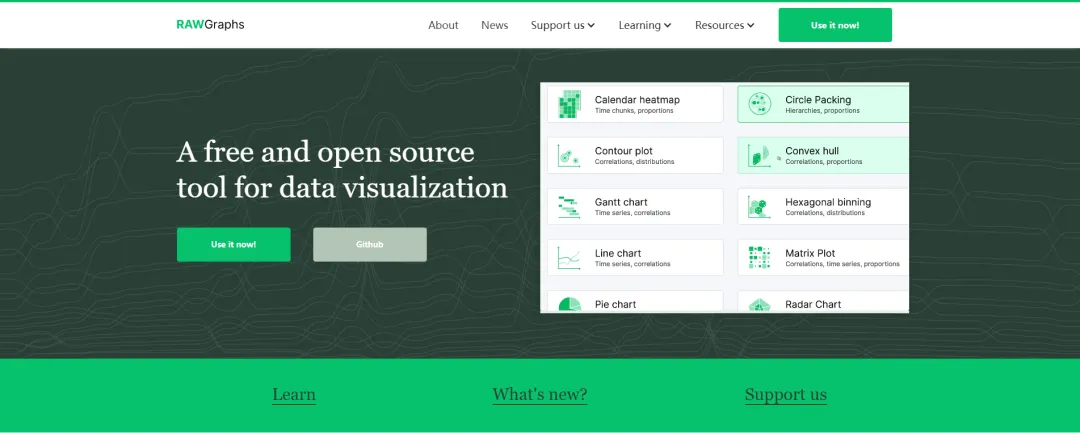Click the Gantt chart icon
The image size is (1080, 433).
[569, 207]
